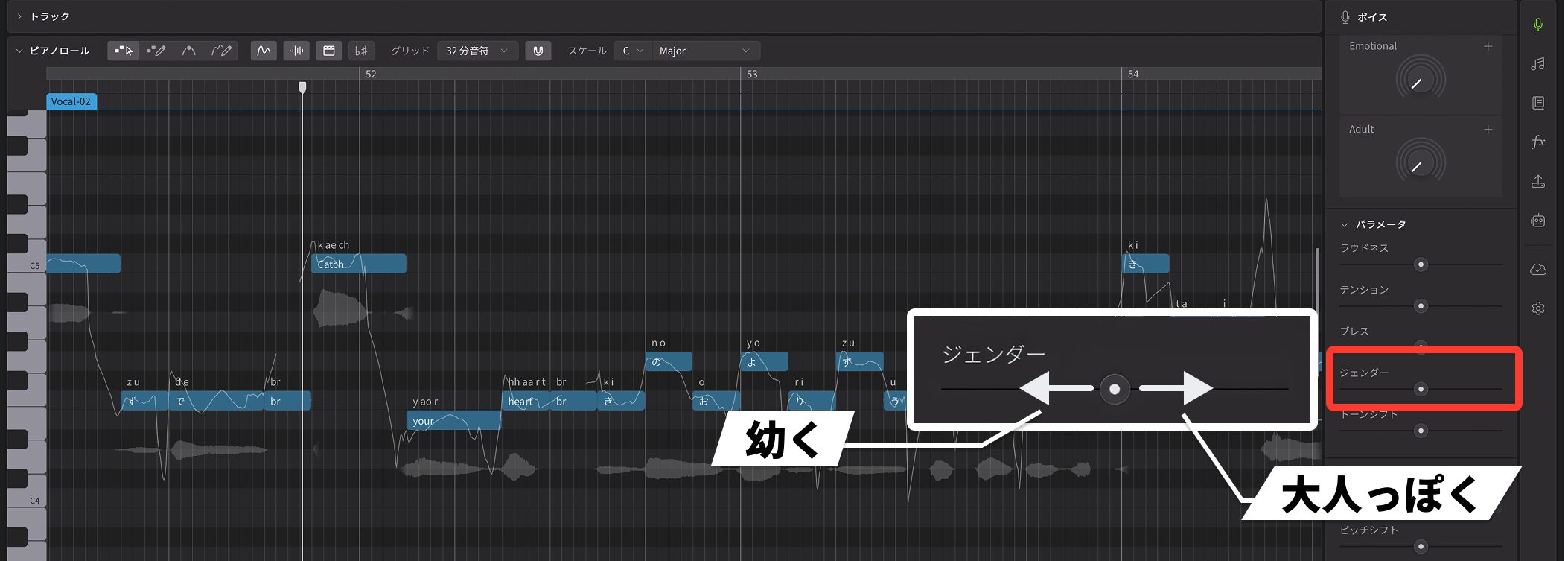Toggle pitch curve display in piano roll
Viewport: 1568px width, 561px height.
pyautogui.click(x=264, y=51)
